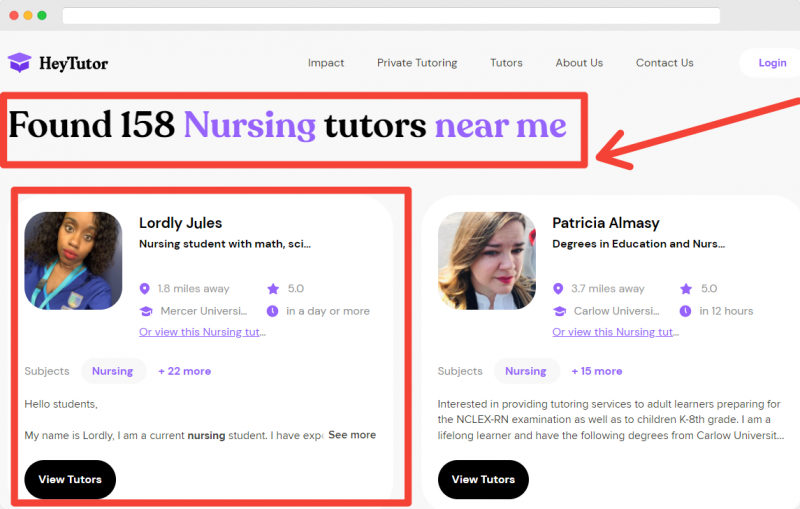800x509 pixels.
Task: Click 'in 12 hours' response time text
Action: pos(726,311)
